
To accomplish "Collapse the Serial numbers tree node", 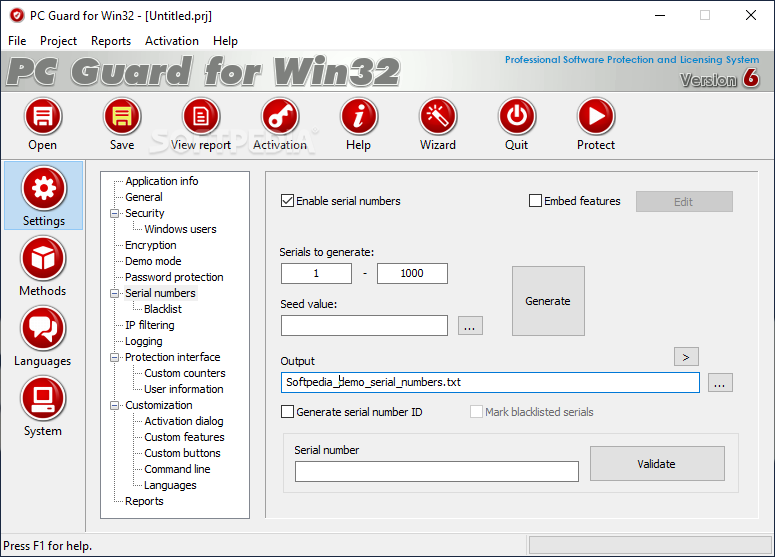I will pos(115,294).
